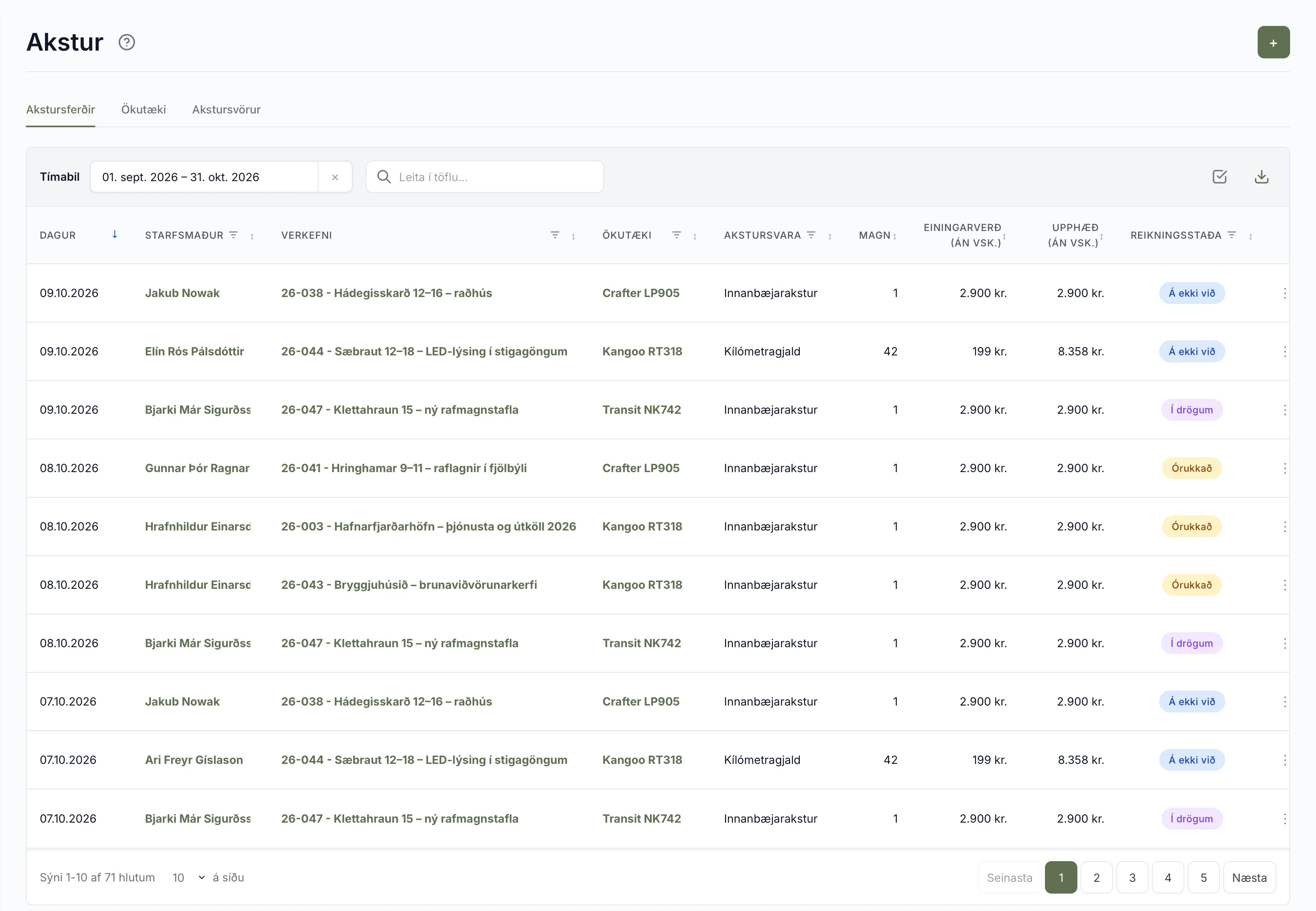Open project 26-003 Hafnarfjarðarhöfn link
Viewport: 1316px width, 911px height.
[x=428, y=526]
